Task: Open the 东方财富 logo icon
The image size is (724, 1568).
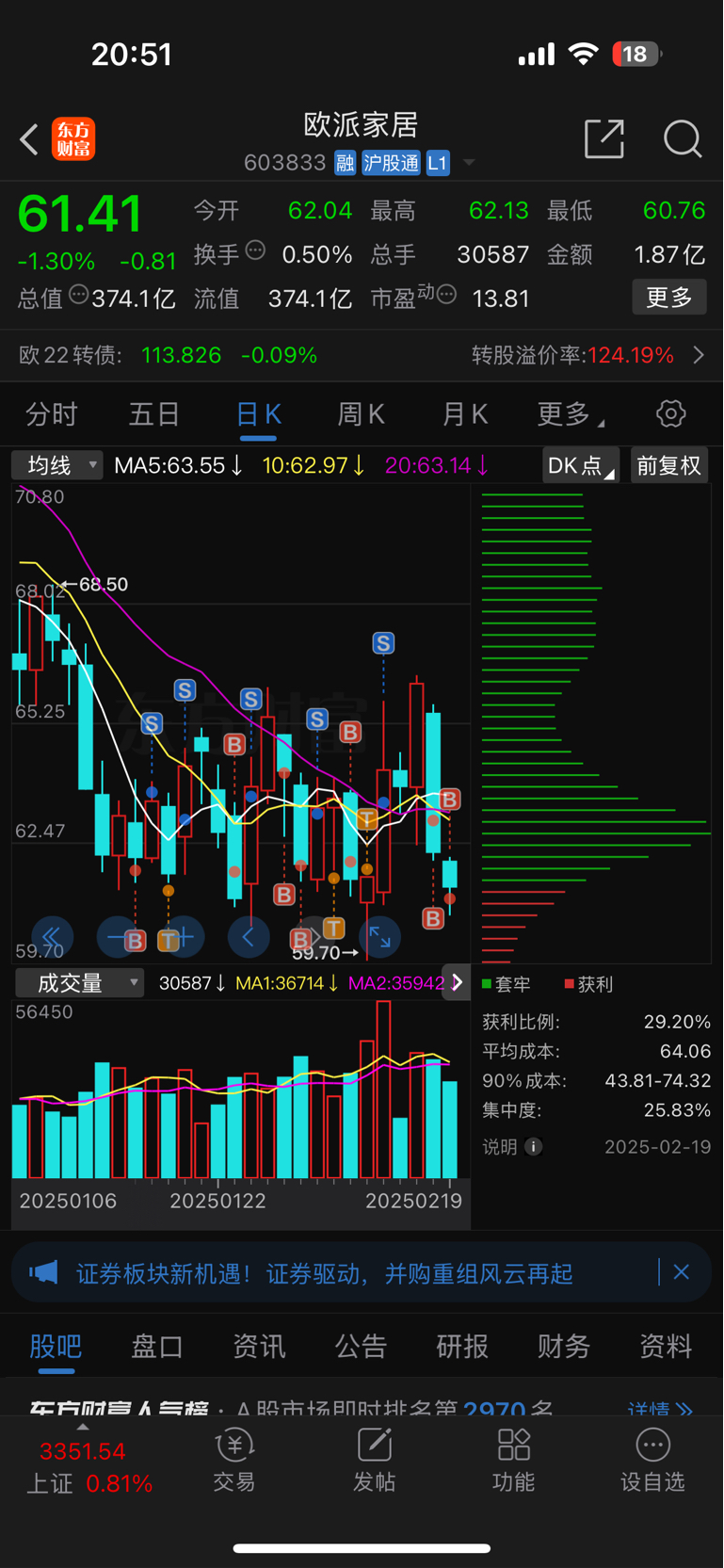Action: (x=72, y=139)
